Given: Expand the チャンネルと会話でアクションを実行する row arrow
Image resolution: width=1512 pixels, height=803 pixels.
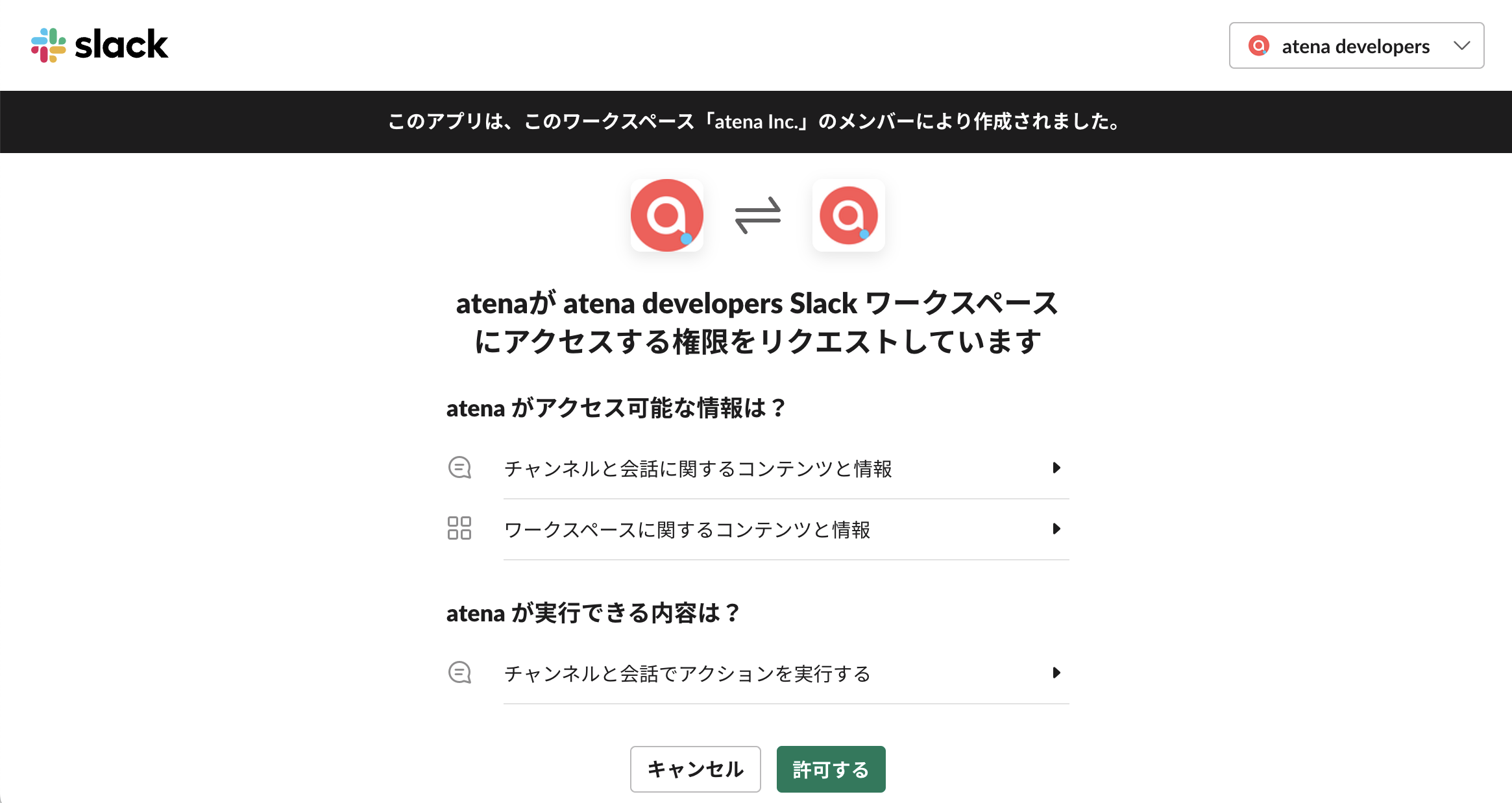Looking at the screenshot, I should 1056,673.
